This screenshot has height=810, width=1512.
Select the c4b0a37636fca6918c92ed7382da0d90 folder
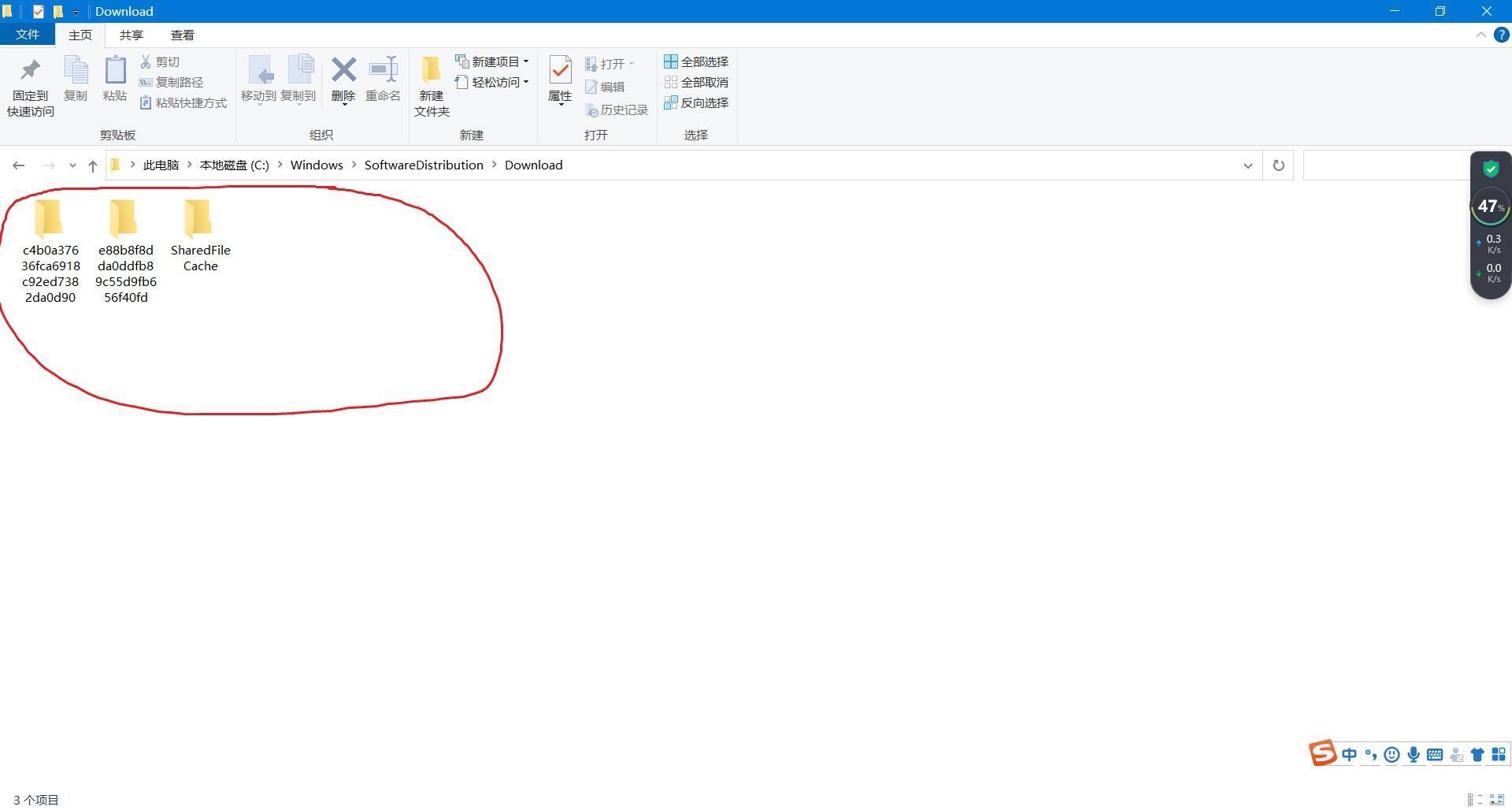coord(50,251)
